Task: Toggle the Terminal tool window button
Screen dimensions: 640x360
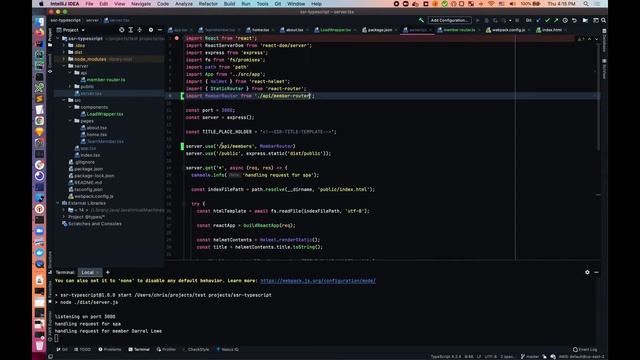Action: click(139, 349)
